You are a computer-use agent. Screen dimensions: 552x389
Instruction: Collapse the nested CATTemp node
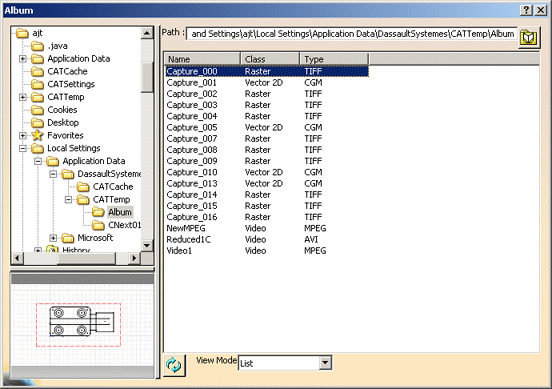68,200
